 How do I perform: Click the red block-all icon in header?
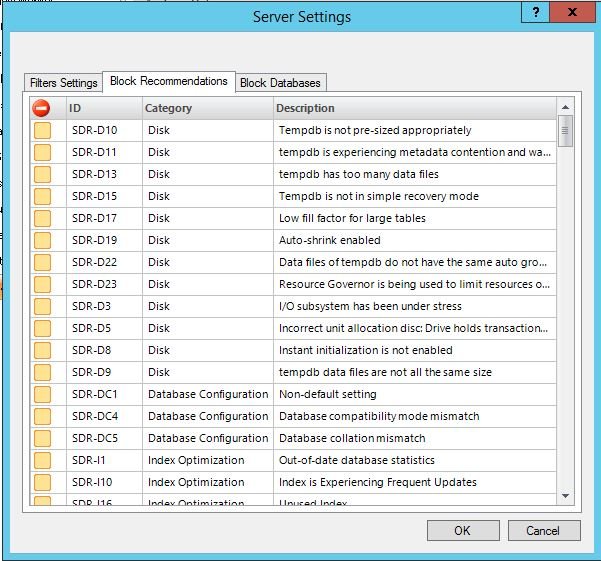(41, 108)
